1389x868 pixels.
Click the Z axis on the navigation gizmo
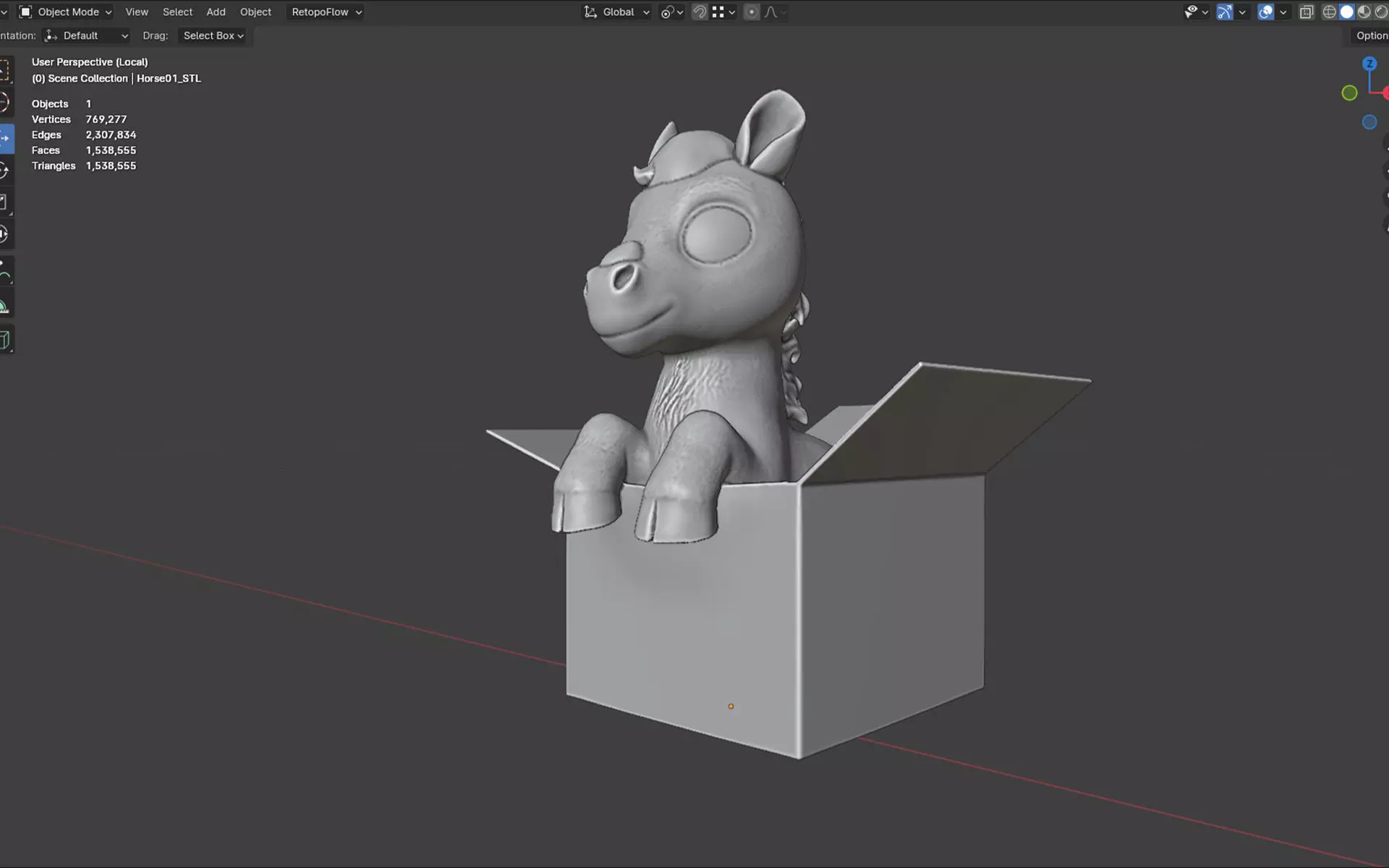tap(1369, 64)
